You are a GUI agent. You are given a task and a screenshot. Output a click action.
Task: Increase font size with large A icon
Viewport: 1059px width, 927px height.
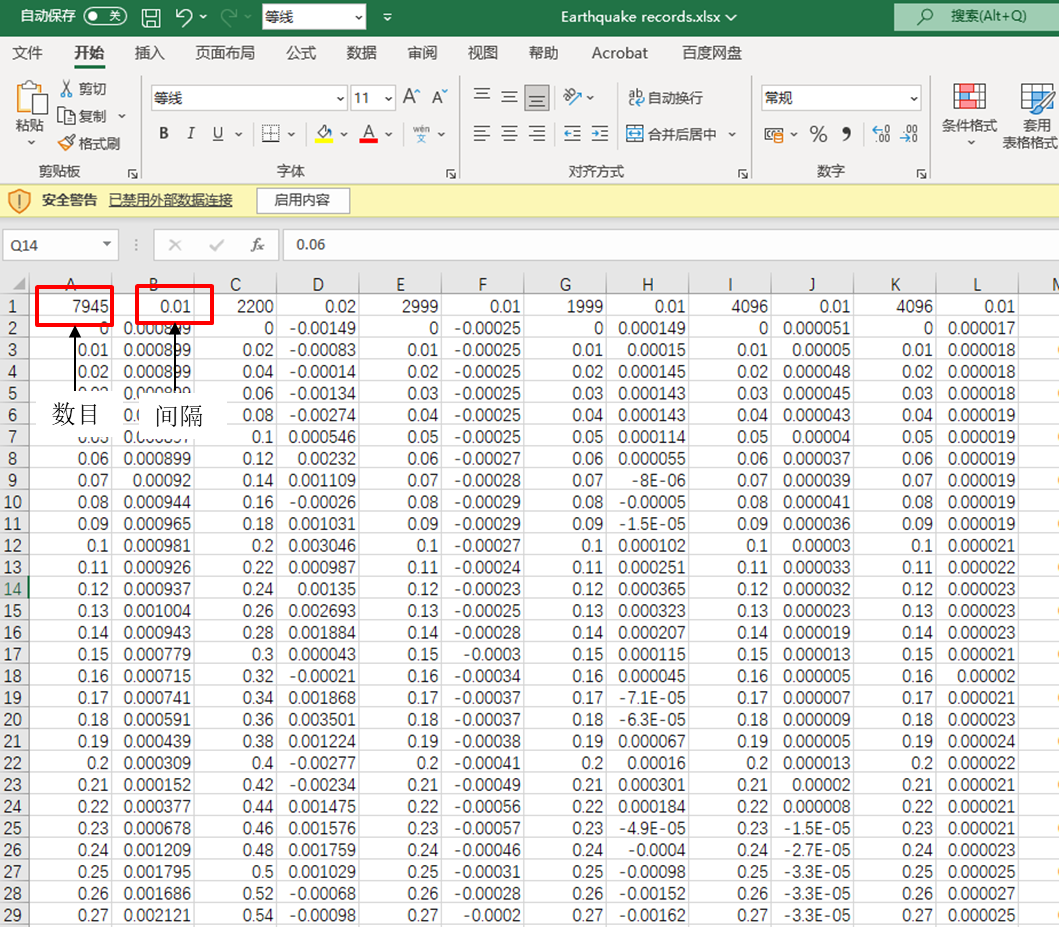411,97
